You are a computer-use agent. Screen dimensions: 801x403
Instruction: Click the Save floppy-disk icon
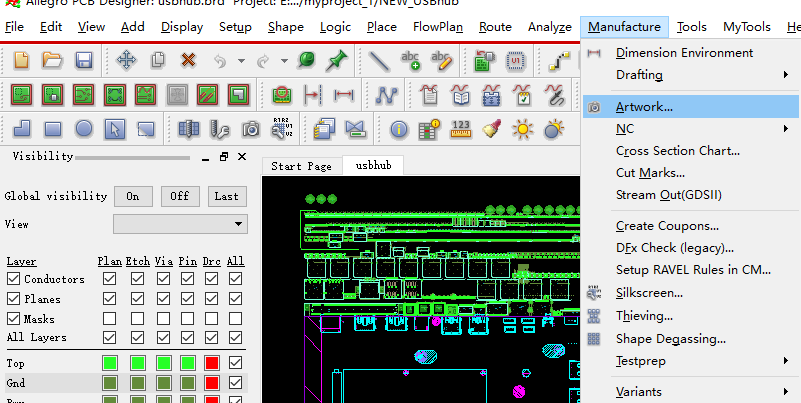(x=83, y=60)
